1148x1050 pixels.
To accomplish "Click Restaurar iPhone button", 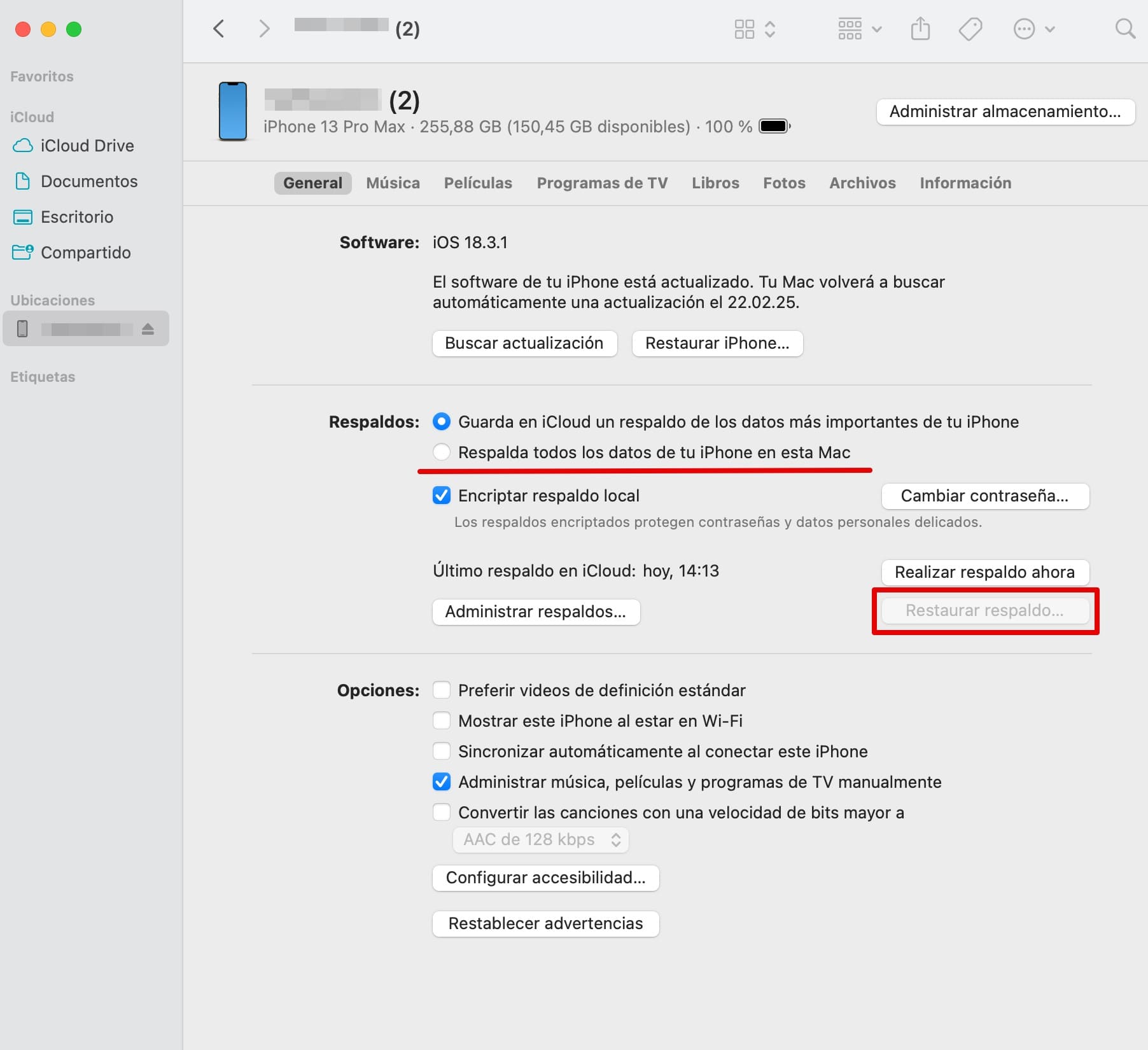I will (717, 343).
